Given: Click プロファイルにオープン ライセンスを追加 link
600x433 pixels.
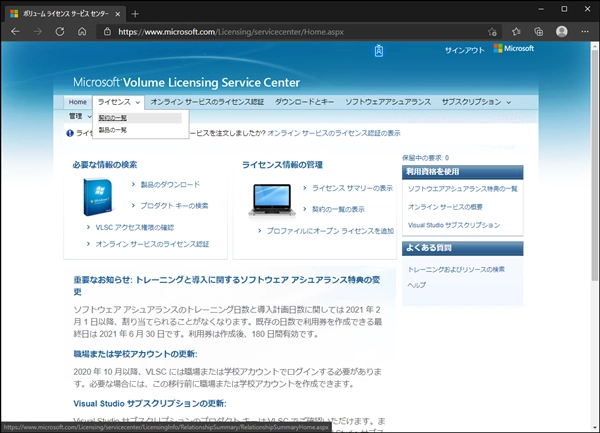Looking at the screenshot, I should pos(330,231).
